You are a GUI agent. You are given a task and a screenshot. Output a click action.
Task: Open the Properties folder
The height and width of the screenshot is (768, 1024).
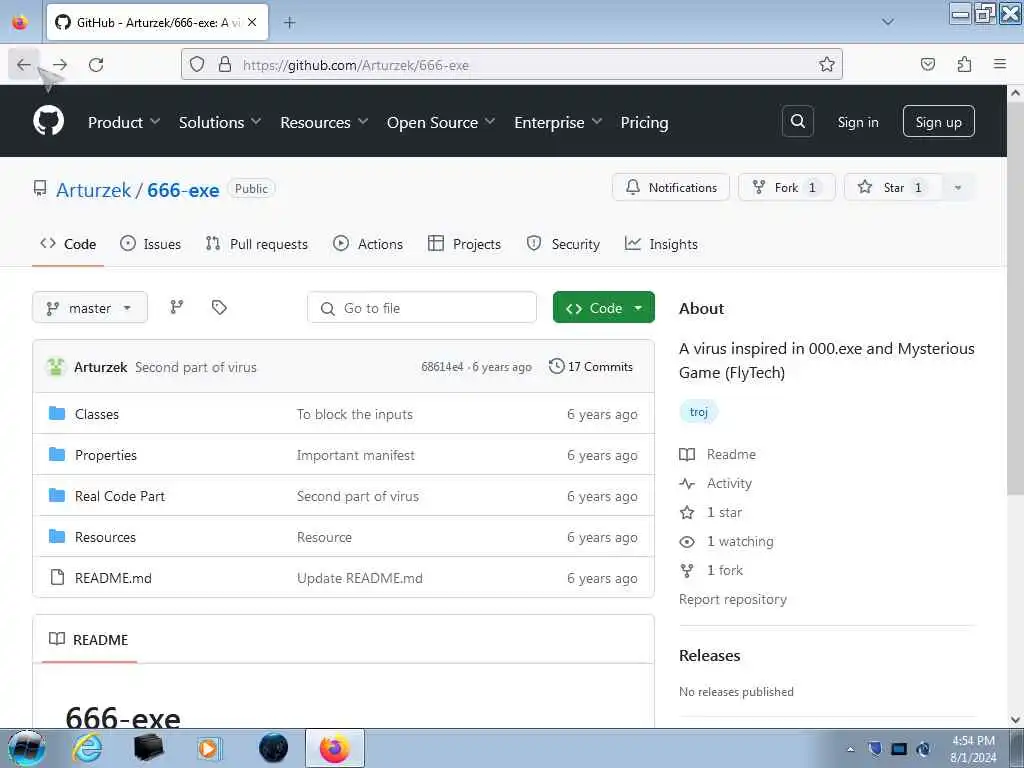106,455
